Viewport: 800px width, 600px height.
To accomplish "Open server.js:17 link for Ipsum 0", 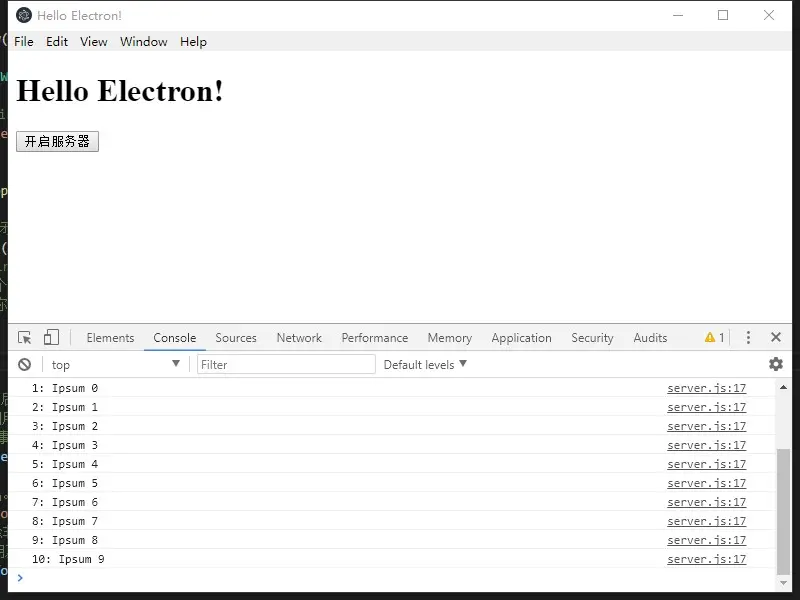I will [x=706, y=388].
